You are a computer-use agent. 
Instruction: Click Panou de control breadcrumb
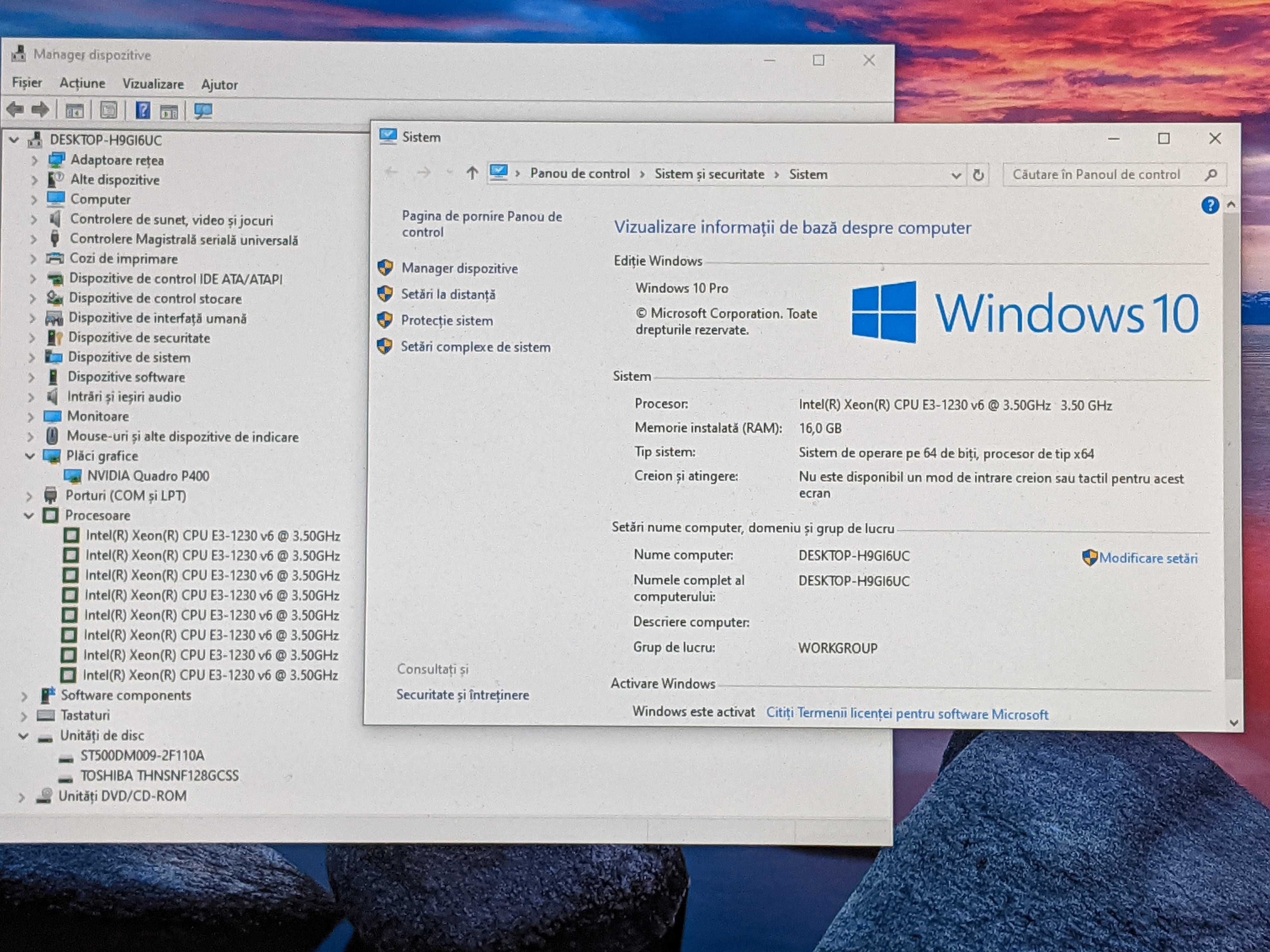(580, 173)
